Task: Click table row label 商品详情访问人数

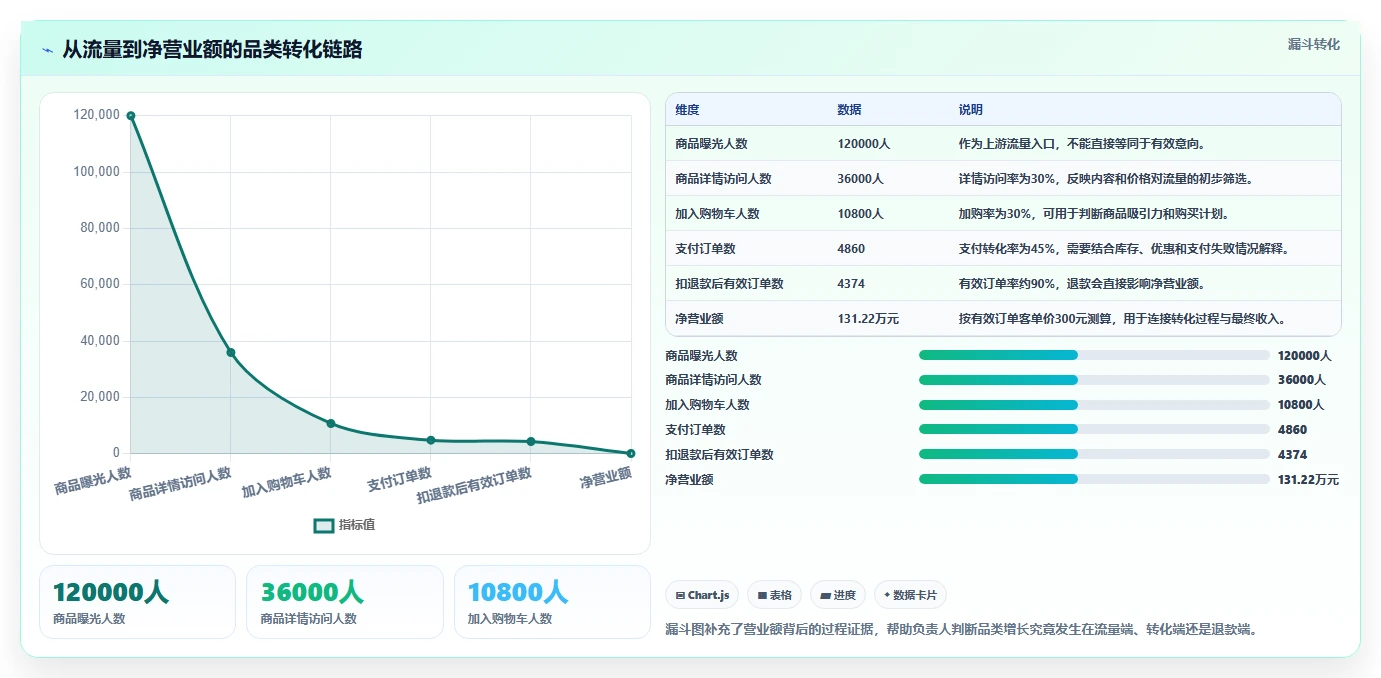Action: click(723, 179)
